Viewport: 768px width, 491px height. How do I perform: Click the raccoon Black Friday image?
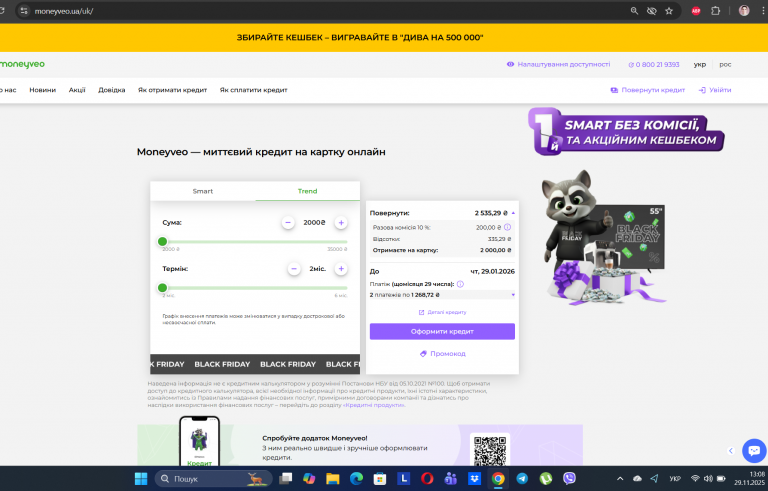pyautogui.click(x=604, y=238)
